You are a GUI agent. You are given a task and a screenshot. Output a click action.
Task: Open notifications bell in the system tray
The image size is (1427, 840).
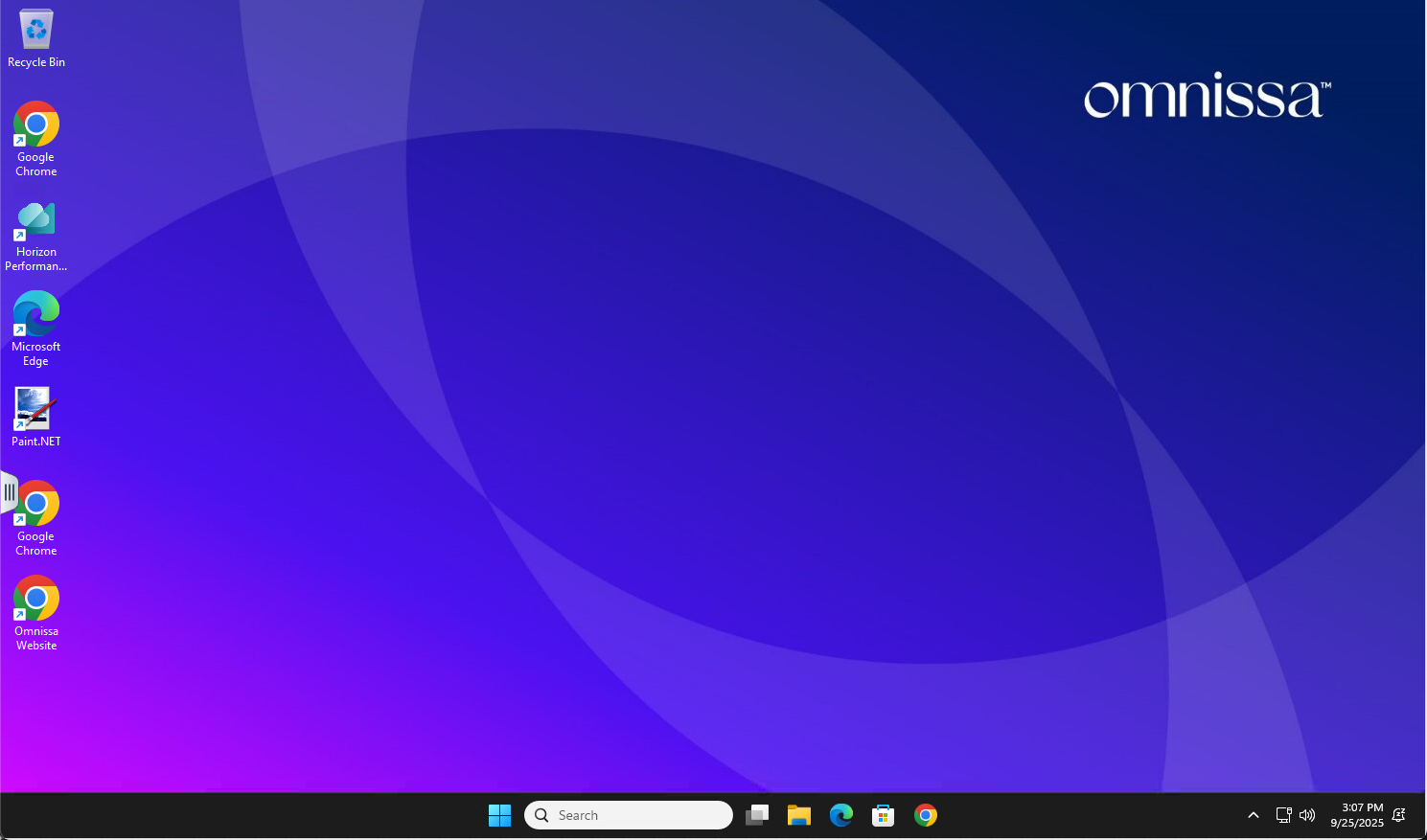point(1399,815)
